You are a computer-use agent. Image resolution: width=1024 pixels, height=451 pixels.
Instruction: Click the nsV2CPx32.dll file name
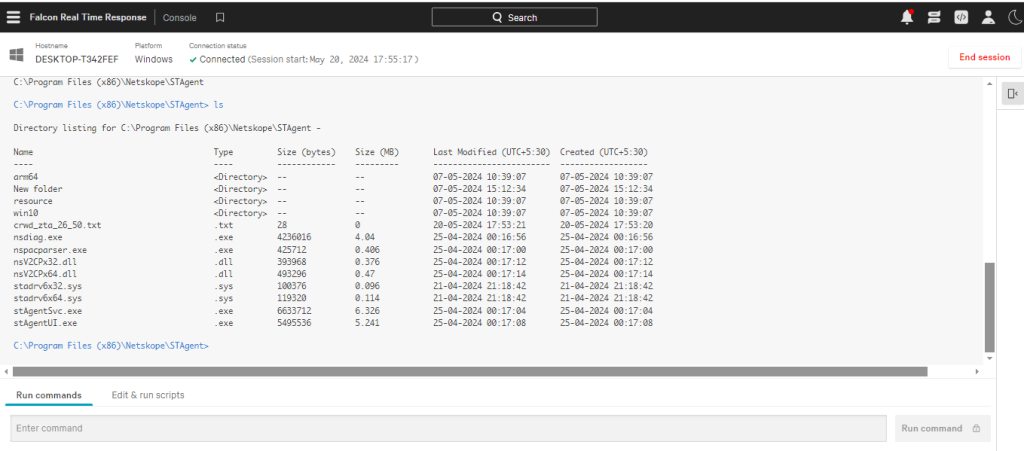point(45,262)
